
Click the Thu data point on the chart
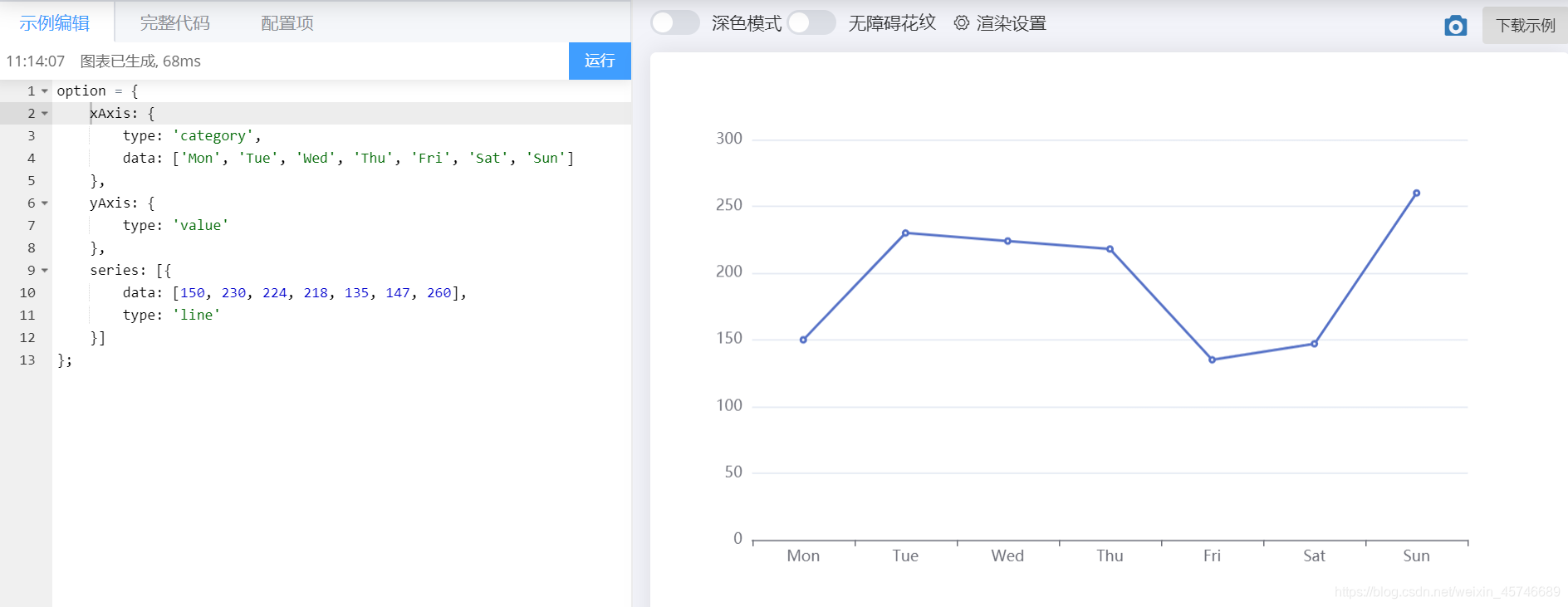coord(1110,249)
